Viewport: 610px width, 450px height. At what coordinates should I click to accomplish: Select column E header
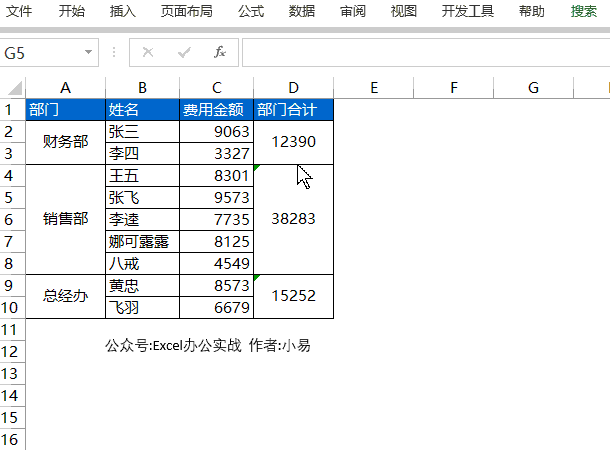pyautogui.click(x=373, y=88)
